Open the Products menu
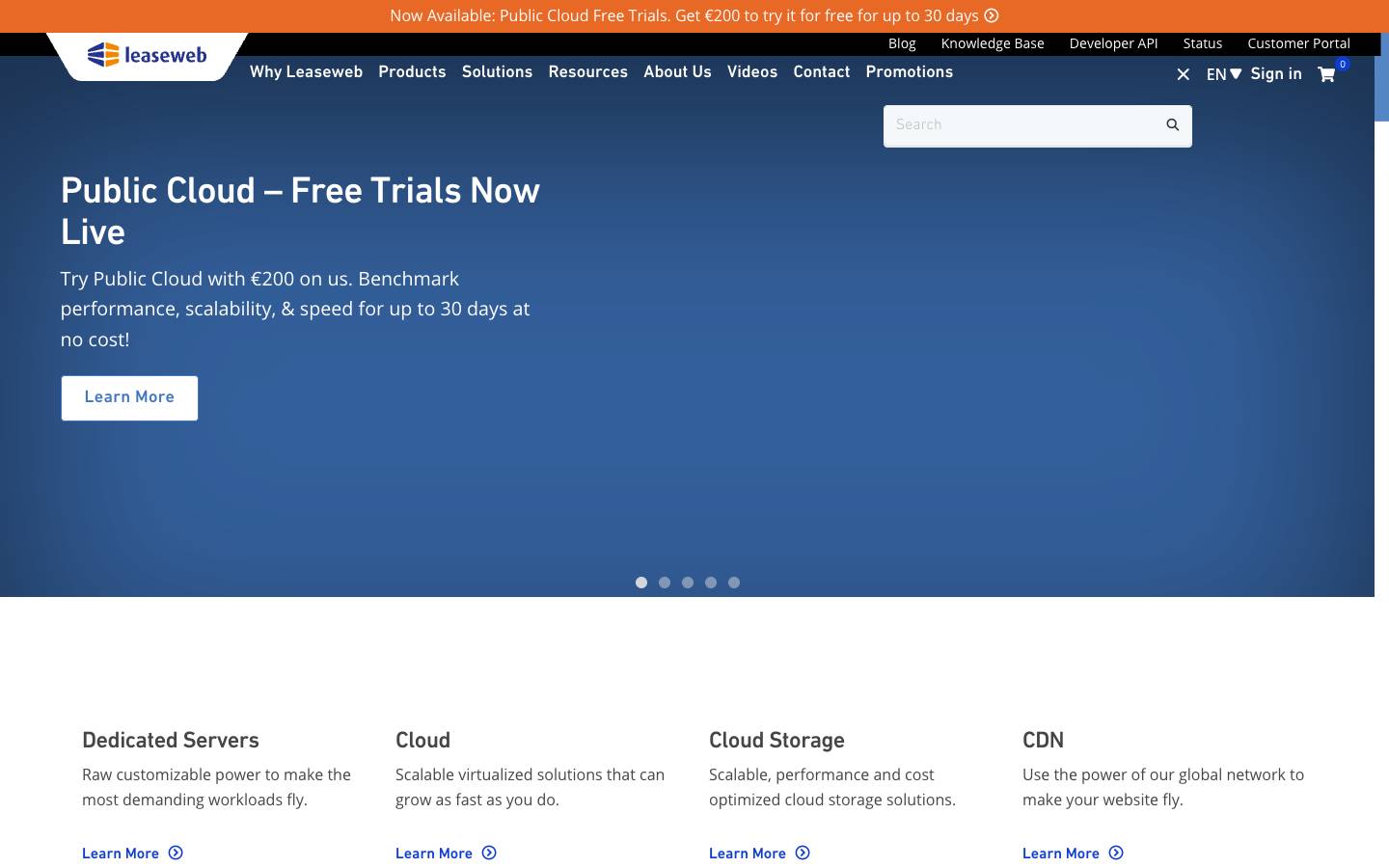 coord(412,72)
